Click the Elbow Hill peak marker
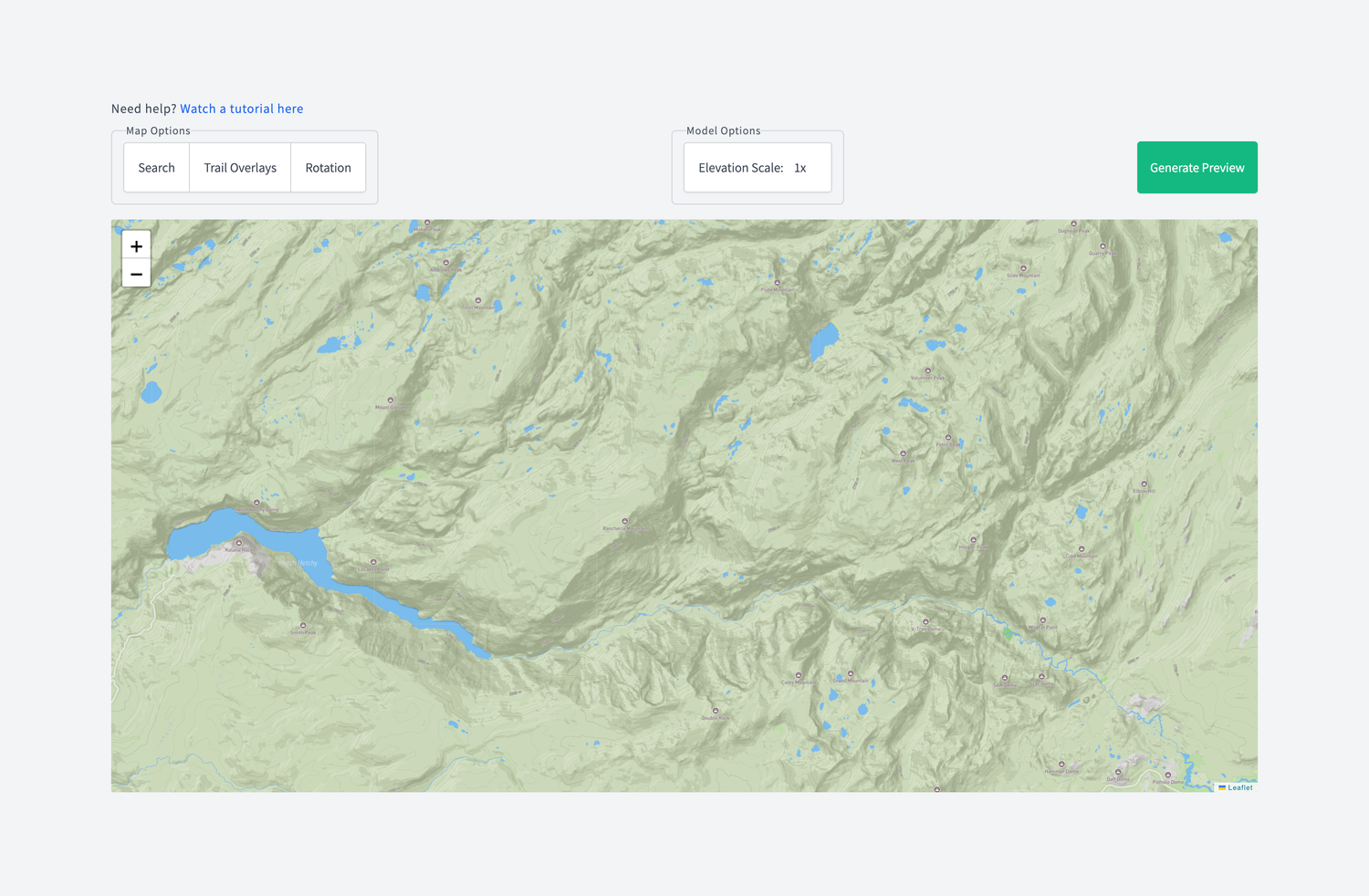Viewport: 1369px width, 896px height. (1144, 484)
